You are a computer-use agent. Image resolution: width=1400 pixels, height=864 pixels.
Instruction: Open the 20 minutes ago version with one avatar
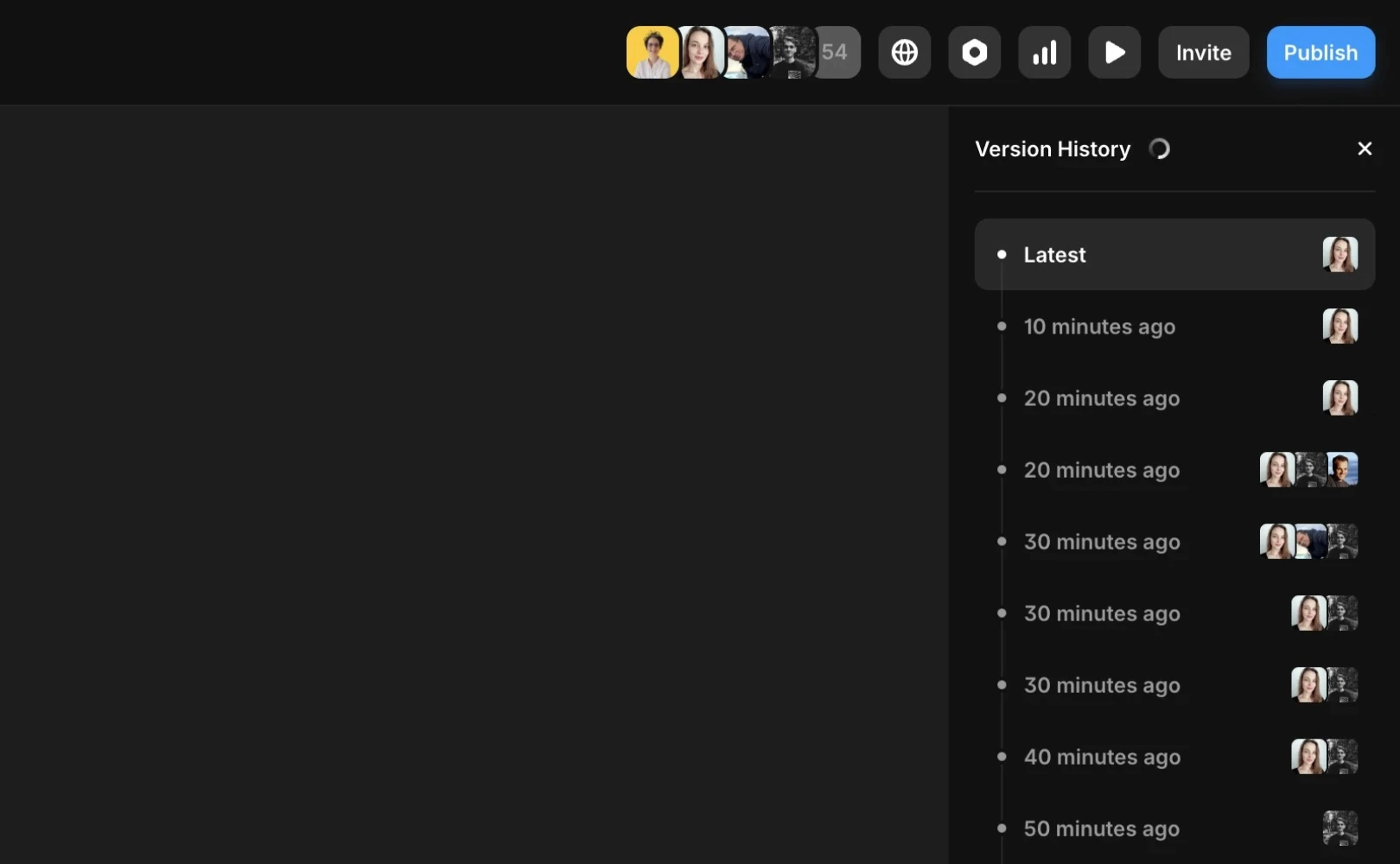(x=1174, y=398)
